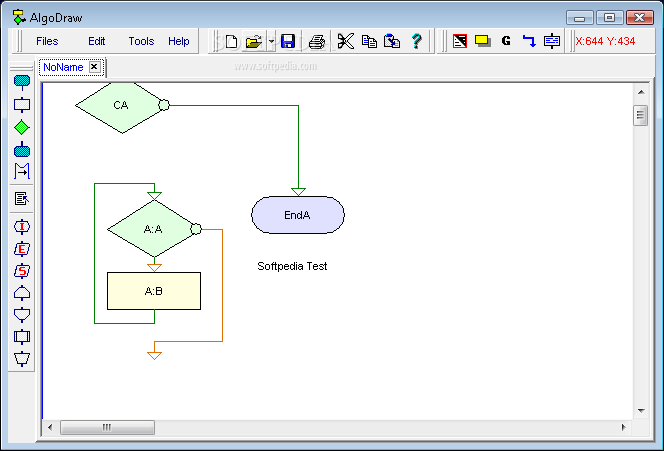
Task: Click the vertical scrollbar down arrow
Action: tap(641, 411)
